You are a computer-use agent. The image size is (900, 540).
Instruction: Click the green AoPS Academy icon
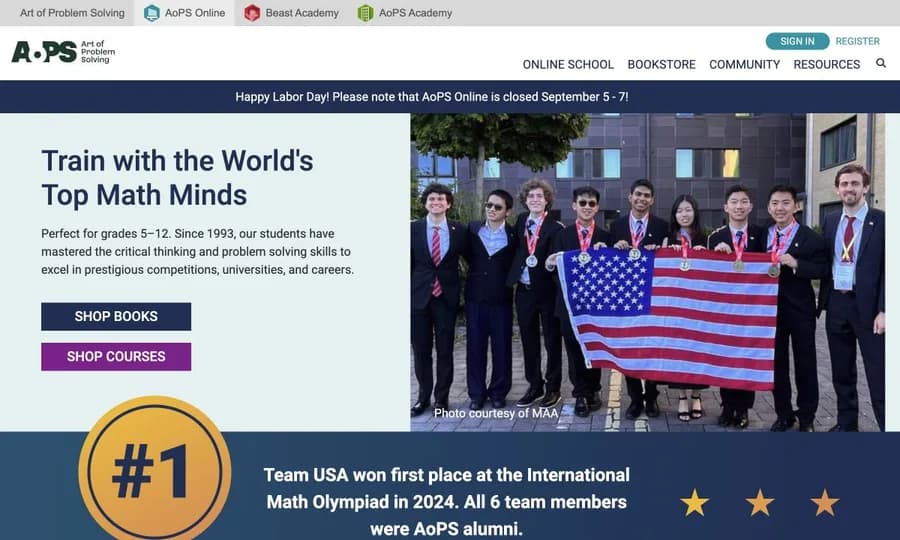click(365, 13)
